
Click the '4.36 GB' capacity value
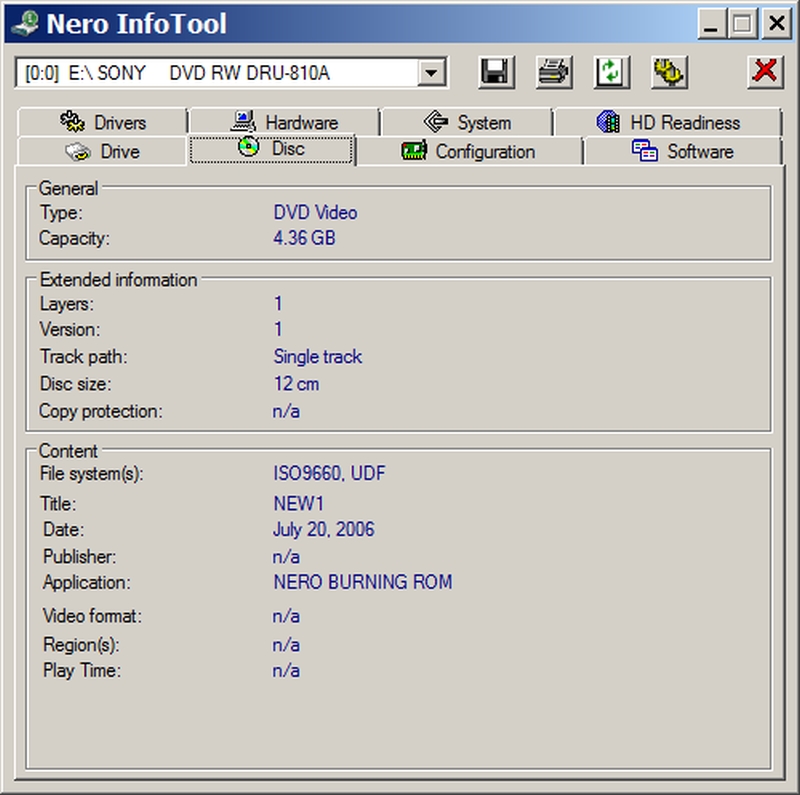(x=304, y=238)
